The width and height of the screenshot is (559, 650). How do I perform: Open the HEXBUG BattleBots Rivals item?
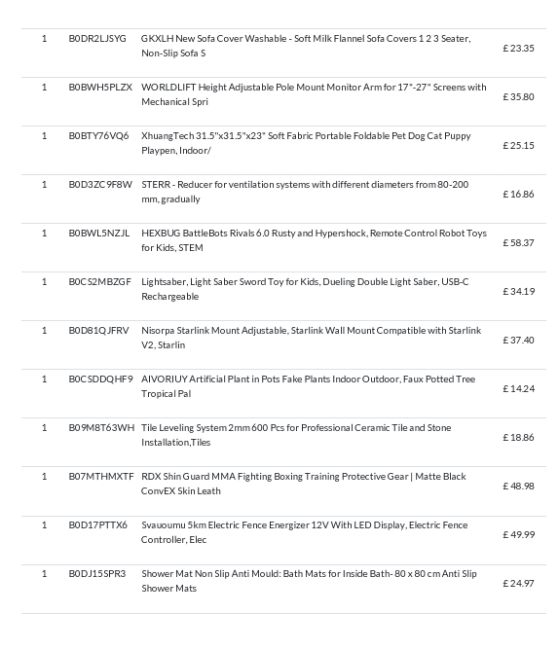pyautogui.click(x=314, y=240)
